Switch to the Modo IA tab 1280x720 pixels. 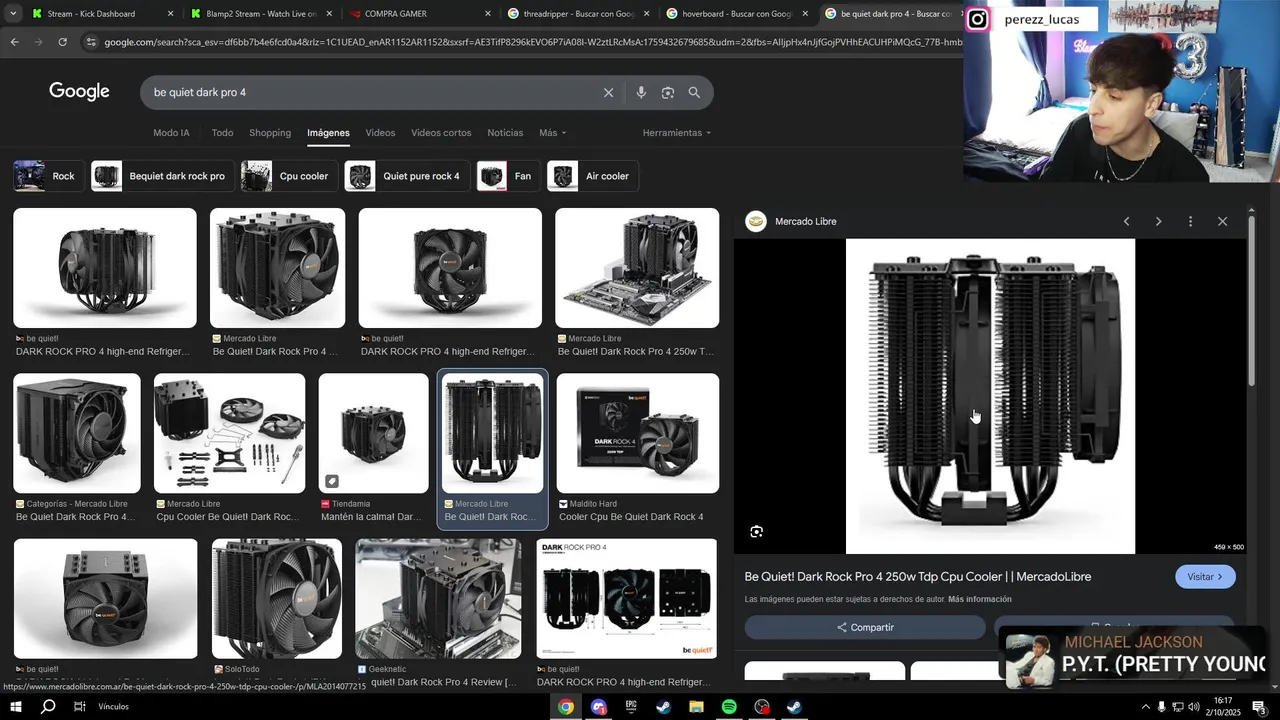171,133
